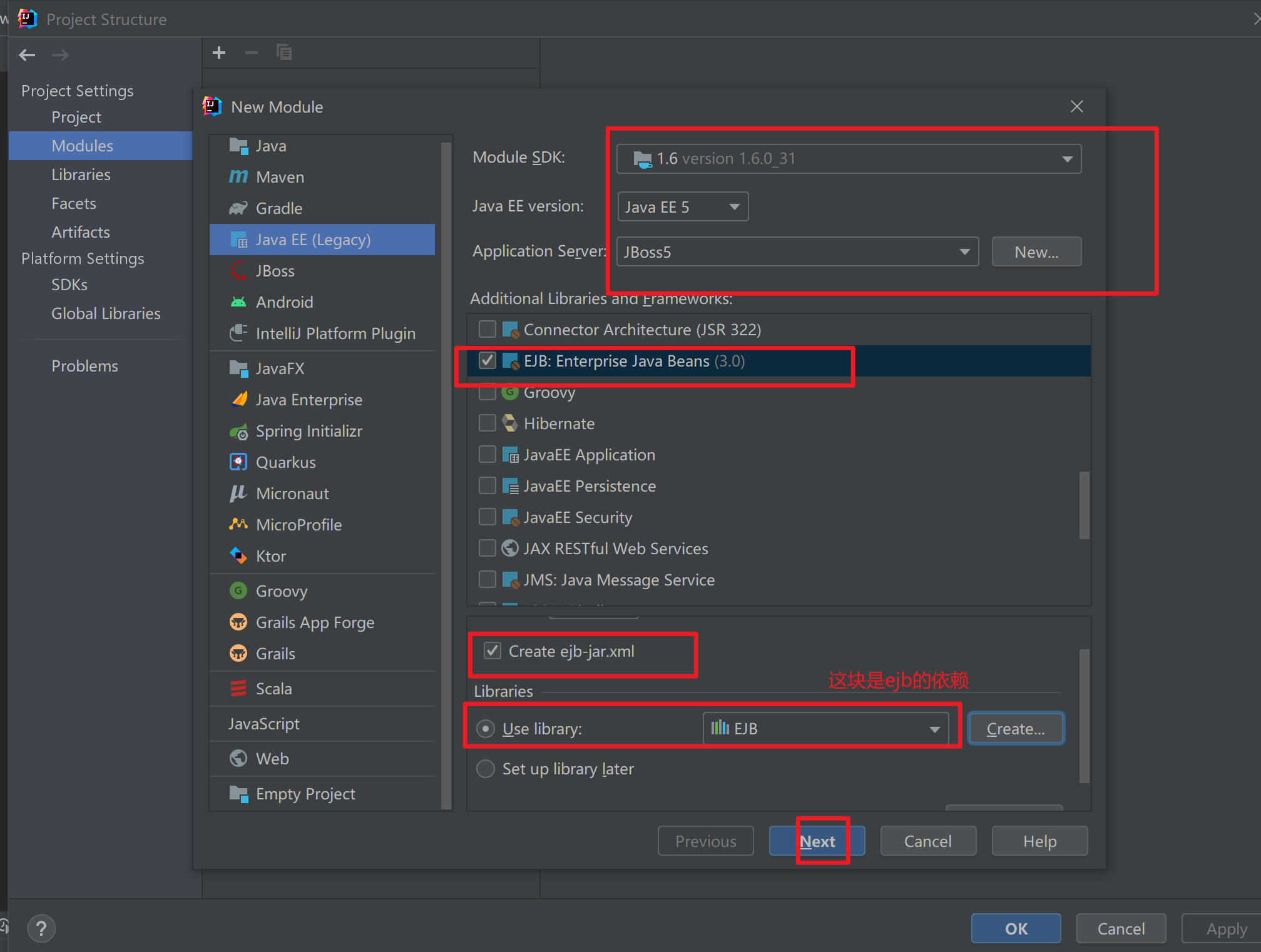Click the IntelliJ Platform Plugin icon

click(238, 333)
